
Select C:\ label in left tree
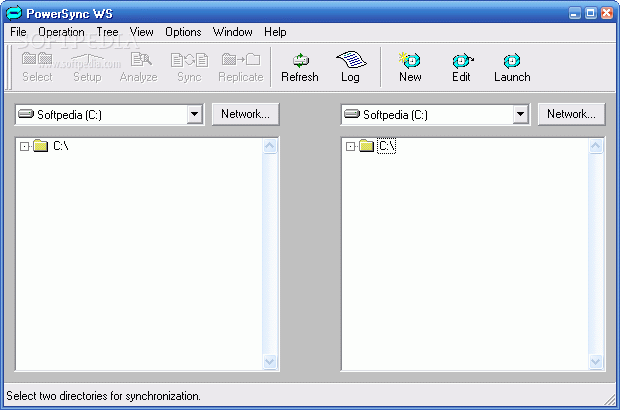click(60, 146)
